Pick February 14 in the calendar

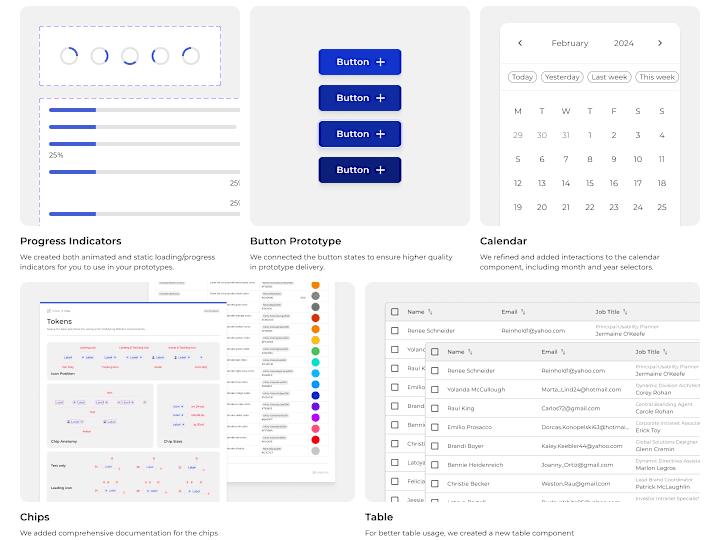coord(566,183)
